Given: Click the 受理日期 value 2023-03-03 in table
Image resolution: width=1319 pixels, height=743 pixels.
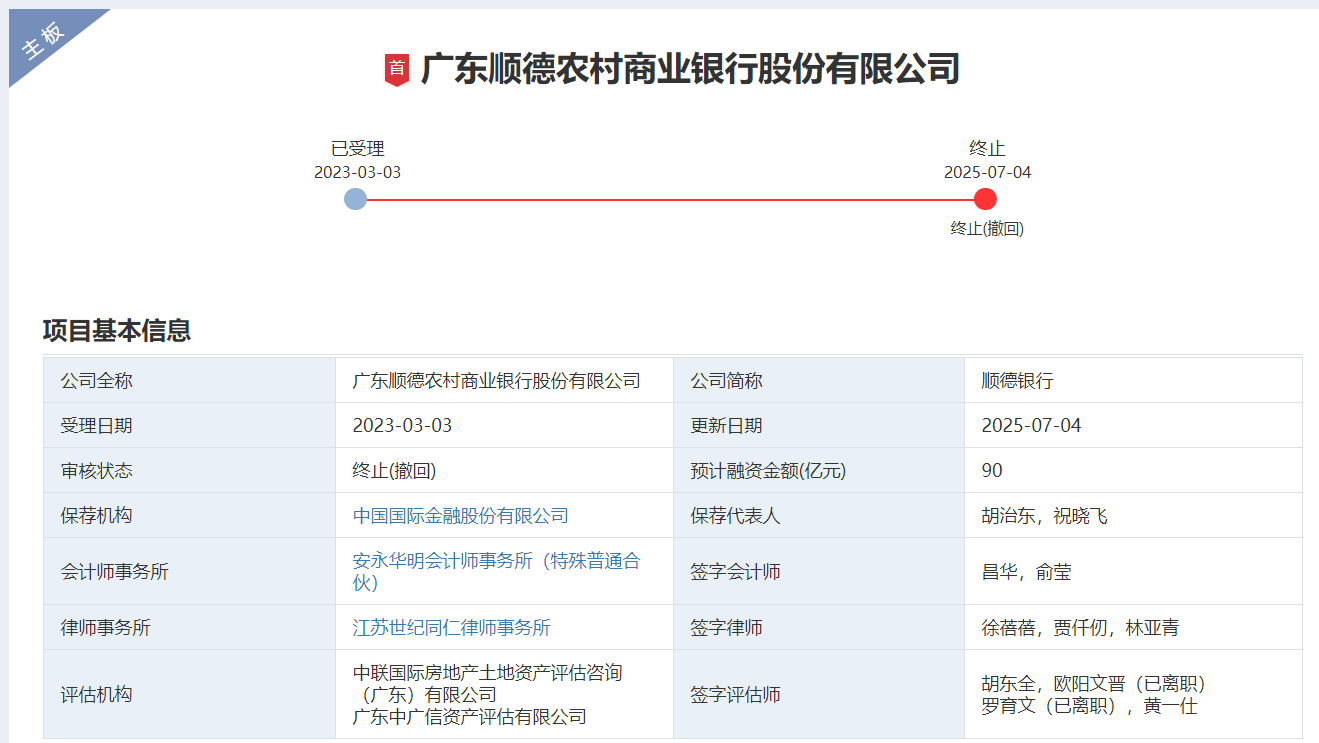Looking at the screenshot, I should pyautogui.click(x=402, y=426).
